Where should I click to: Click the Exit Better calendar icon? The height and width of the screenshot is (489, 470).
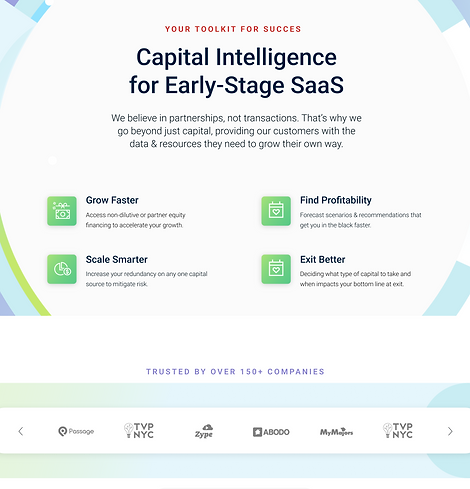(x=276, y=269)
